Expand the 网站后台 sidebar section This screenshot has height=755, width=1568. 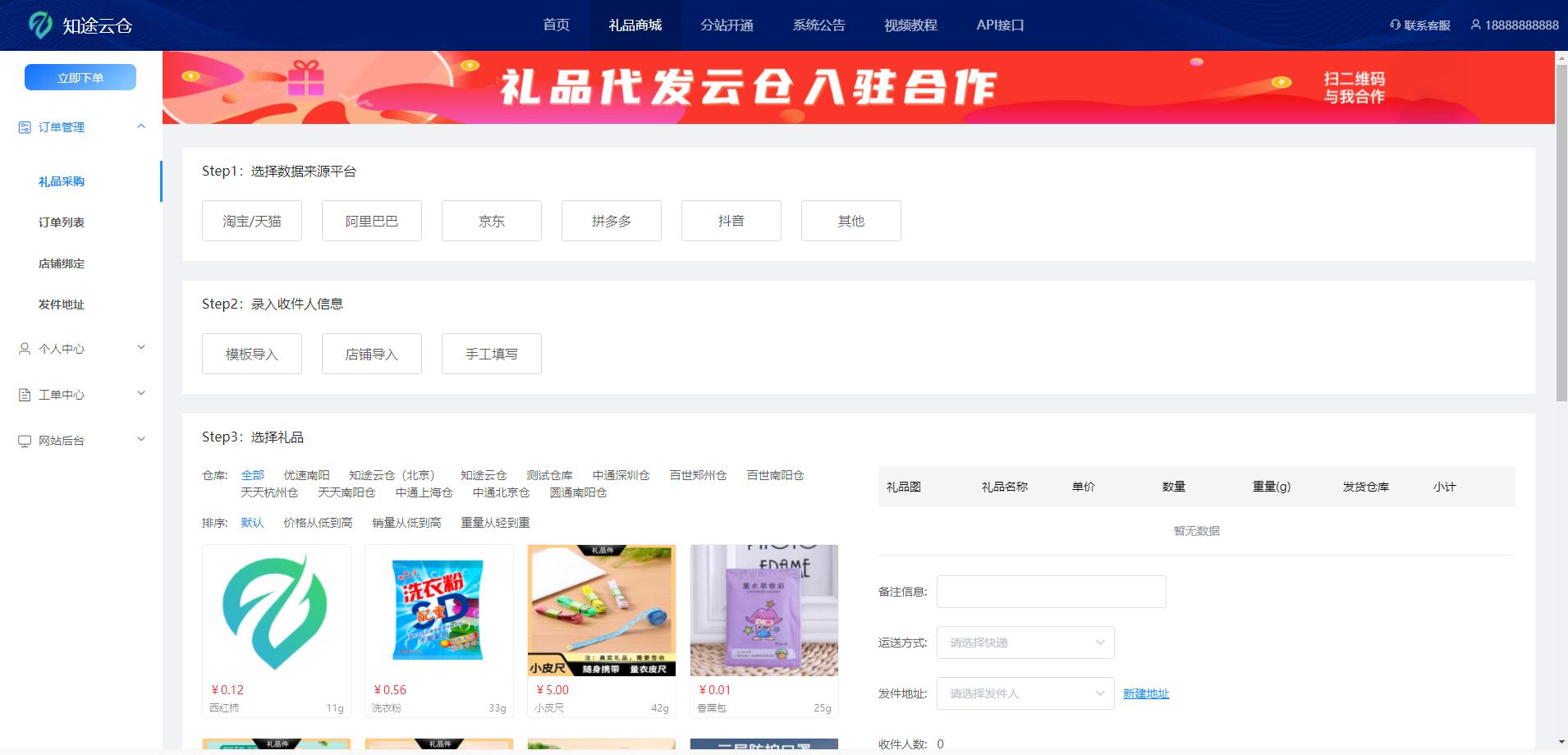(141, 438)
